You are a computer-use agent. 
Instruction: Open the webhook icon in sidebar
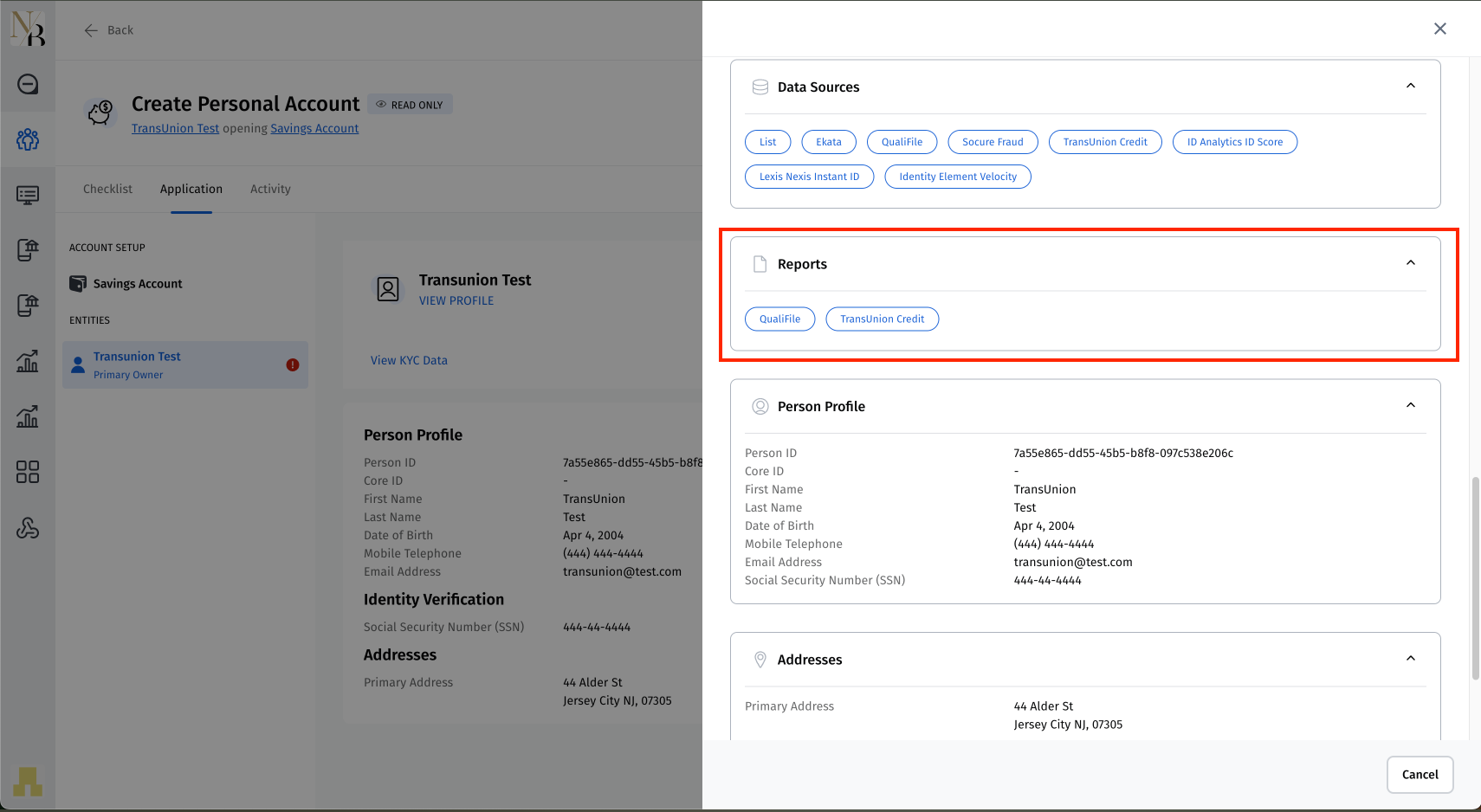(x=28, y=528)
